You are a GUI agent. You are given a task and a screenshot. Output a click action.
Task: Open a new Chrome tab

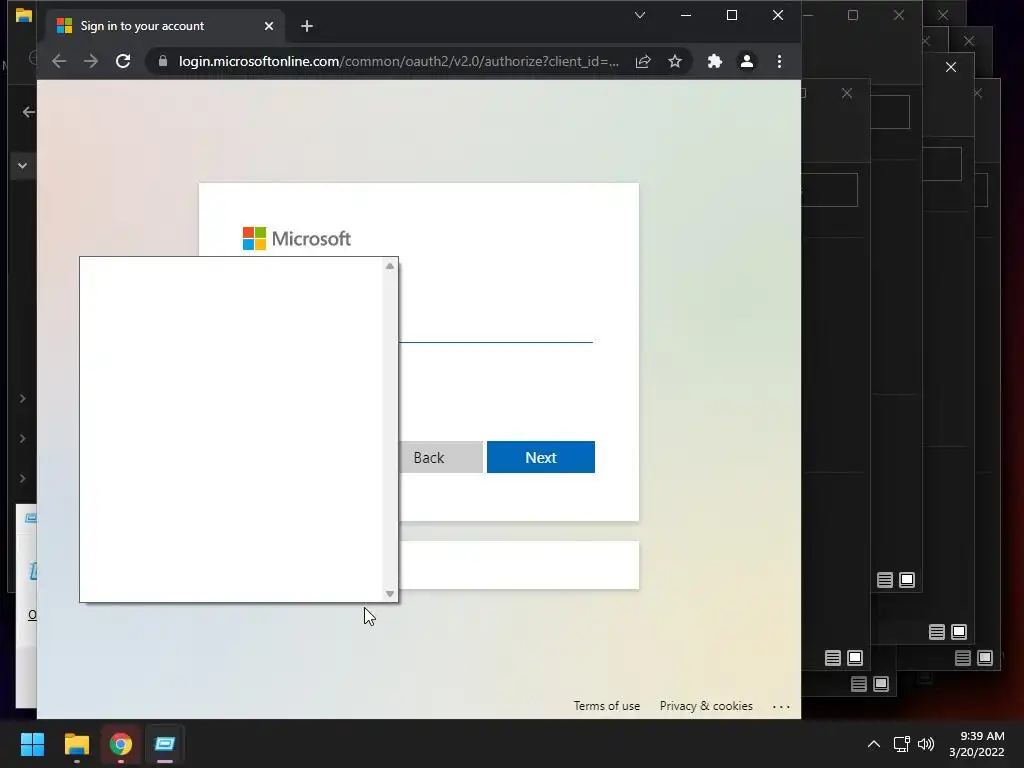(307, 26)
